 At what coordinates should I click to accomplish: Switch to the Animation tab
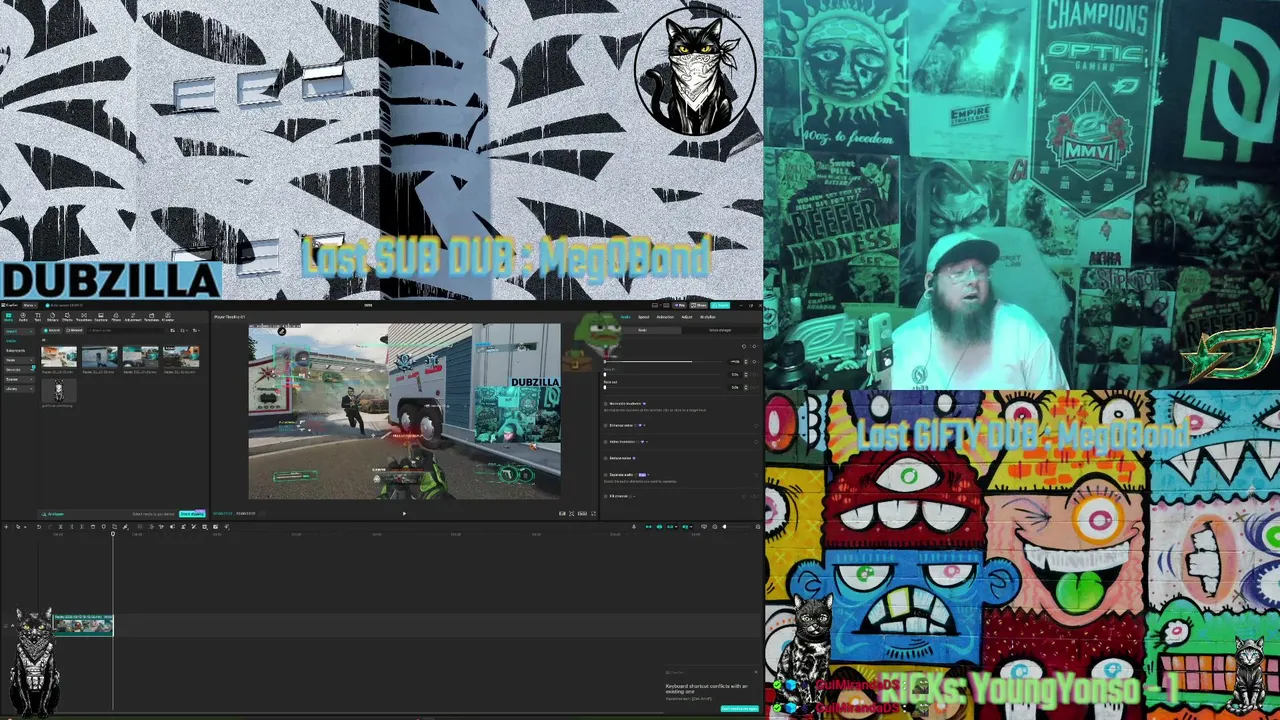click(665, 317)
